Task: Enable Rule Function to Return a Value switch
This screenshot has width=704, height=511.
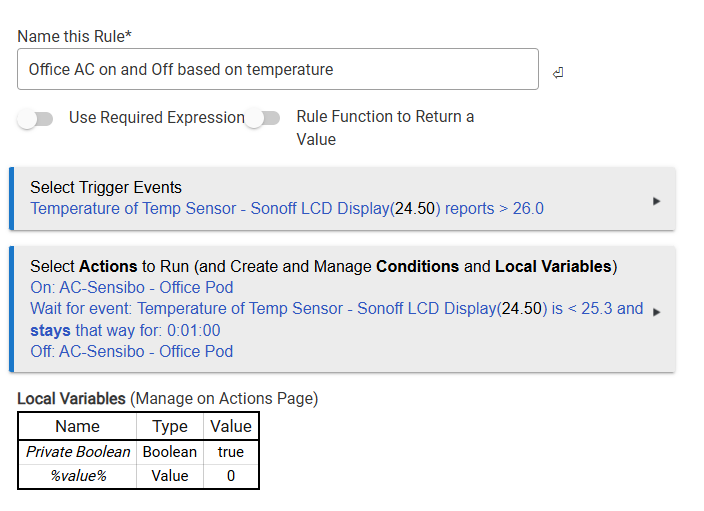Action: [x=263, y=119]
